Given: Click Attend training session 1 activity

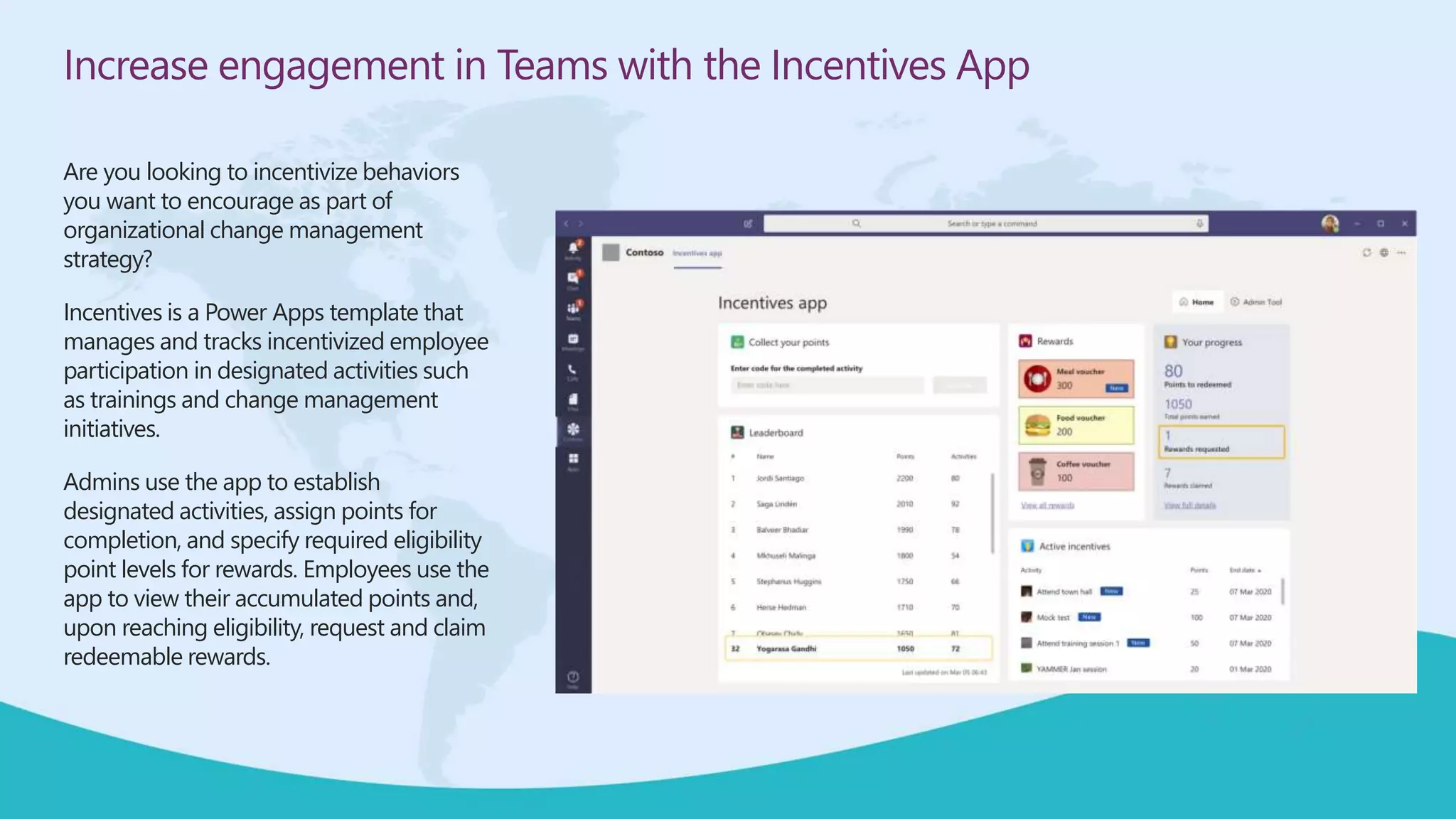Looking at the screenshot, I should point(1078,643).
